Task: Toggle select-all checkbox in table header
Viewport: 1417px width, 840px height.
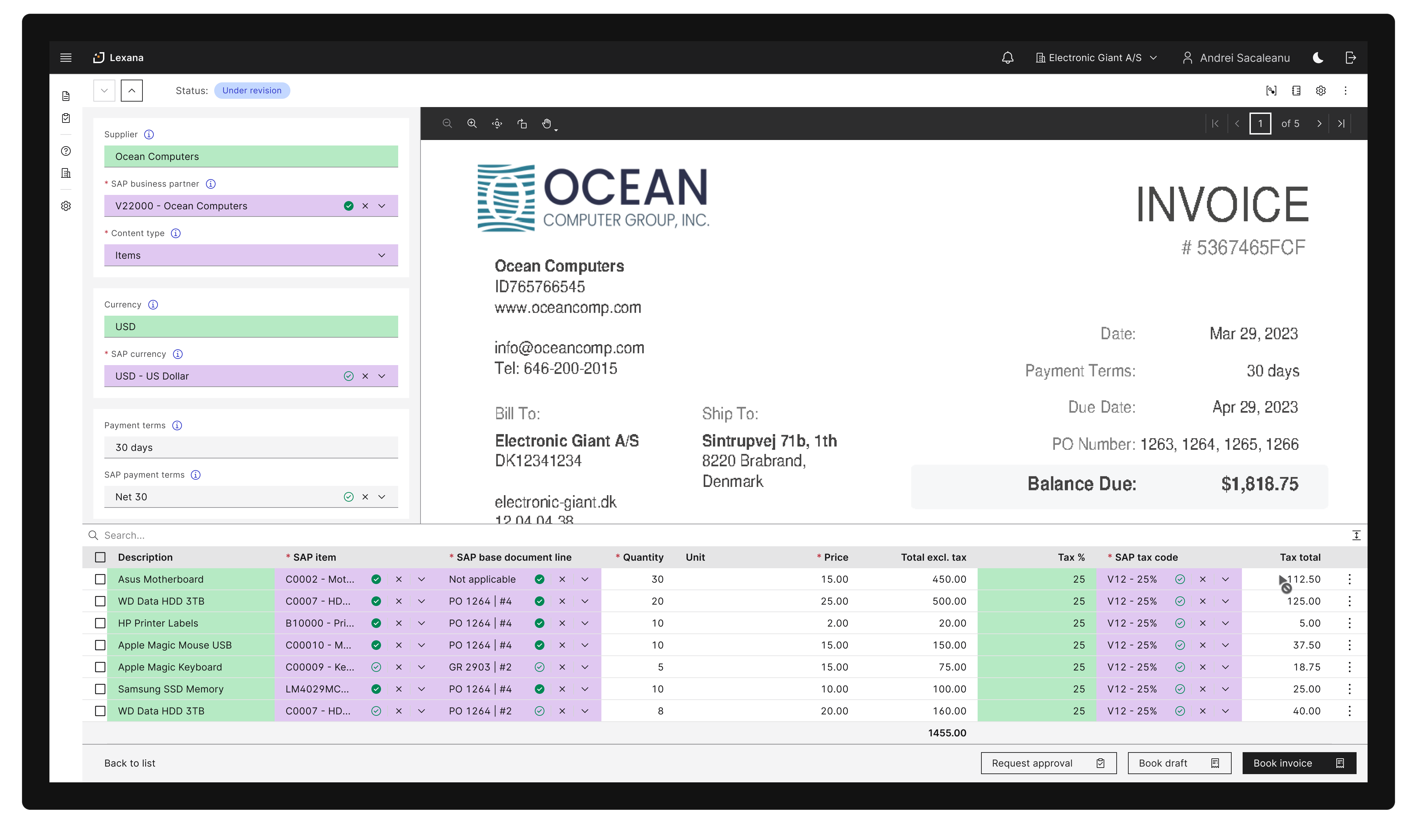Action: pyautogui.click(x=100, y=557)
